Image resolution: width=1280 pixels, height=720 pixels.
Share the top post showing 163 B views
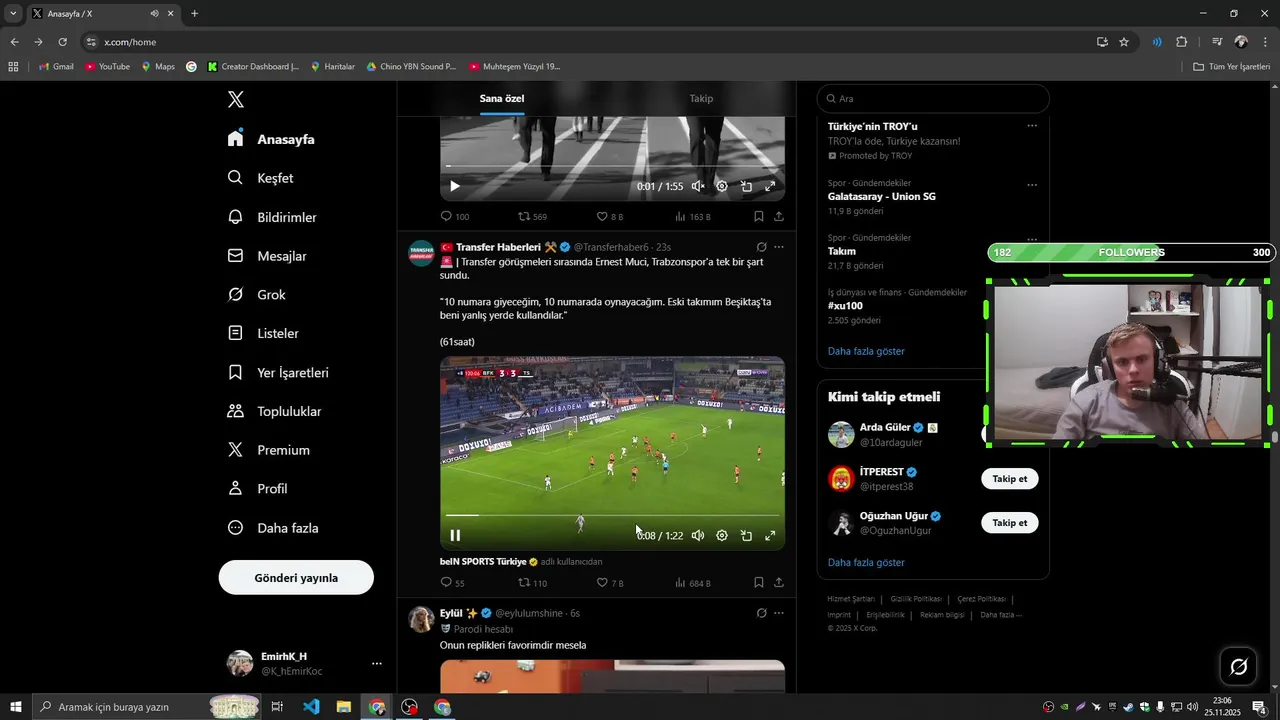tap(778, 216)
